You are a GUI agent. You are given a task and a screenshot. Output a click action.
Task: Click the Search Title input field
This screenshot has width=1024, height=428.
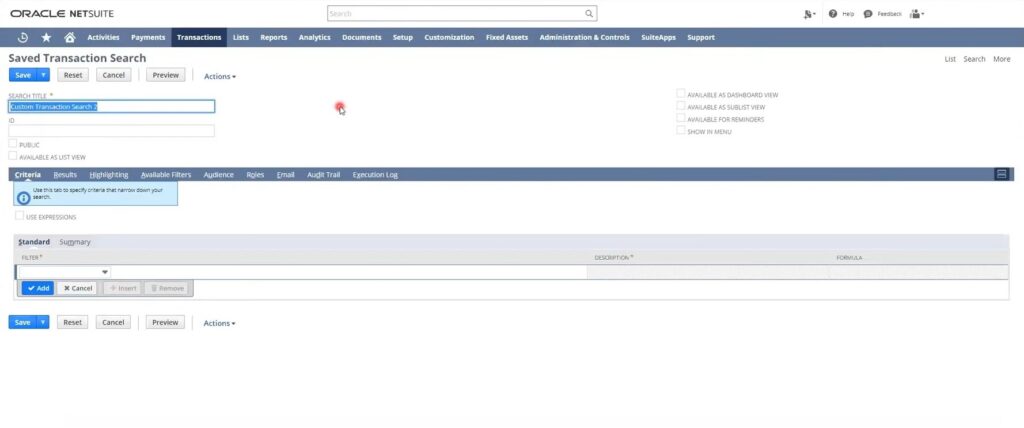112,107
